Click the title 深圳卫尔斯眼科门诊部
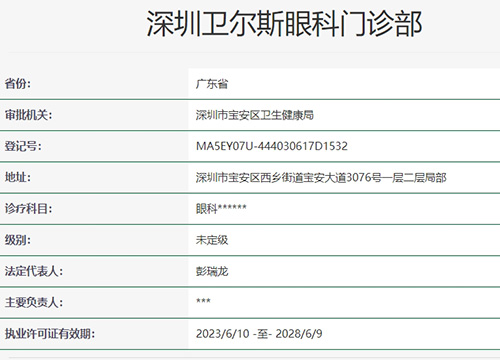 [284, 23]
